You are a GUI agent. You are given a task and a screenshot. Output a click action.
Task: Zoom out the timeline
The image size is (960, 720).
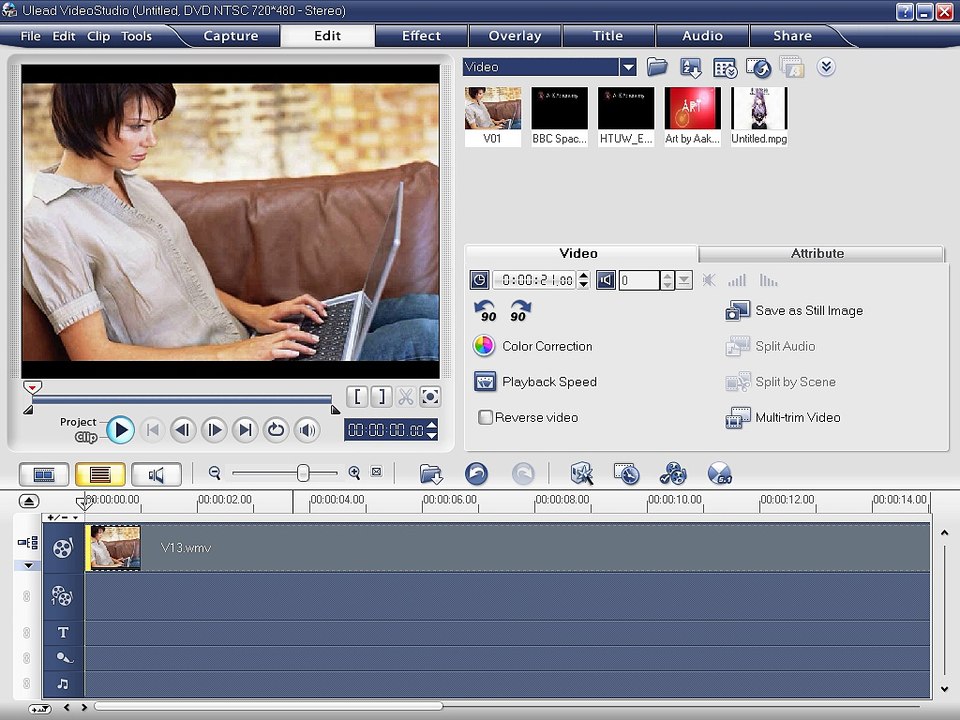coord(214,473)
